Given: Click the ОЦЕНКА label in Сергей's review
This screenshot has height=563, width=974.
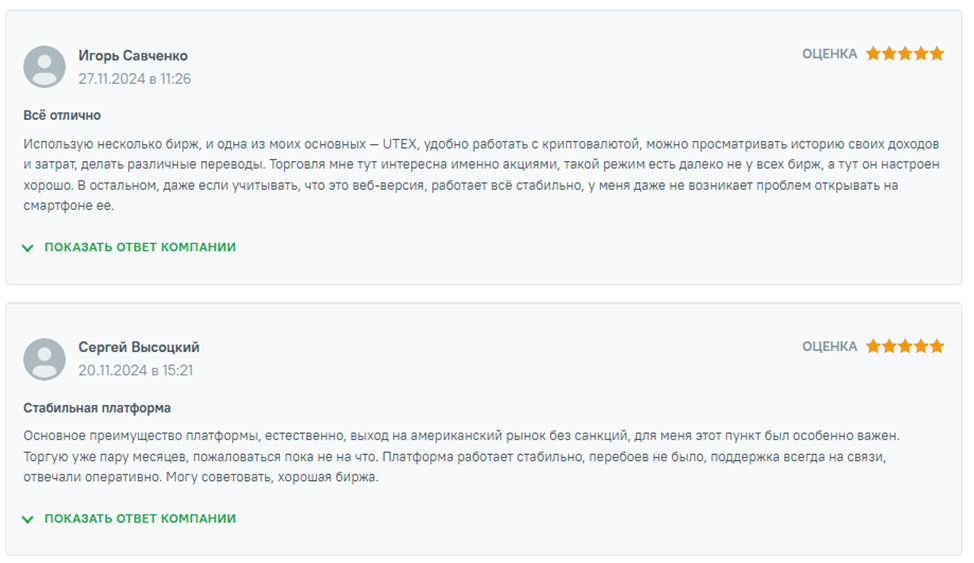Looking at the screenshot, I should tap(829, 346).
